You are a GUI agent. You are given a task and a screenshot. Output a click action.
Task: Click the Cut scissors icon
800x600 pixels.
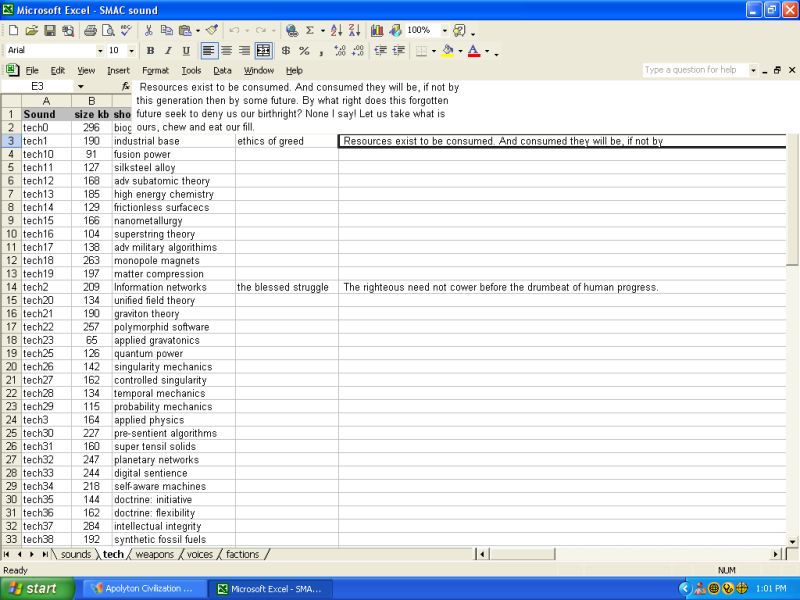click(149, 31)
